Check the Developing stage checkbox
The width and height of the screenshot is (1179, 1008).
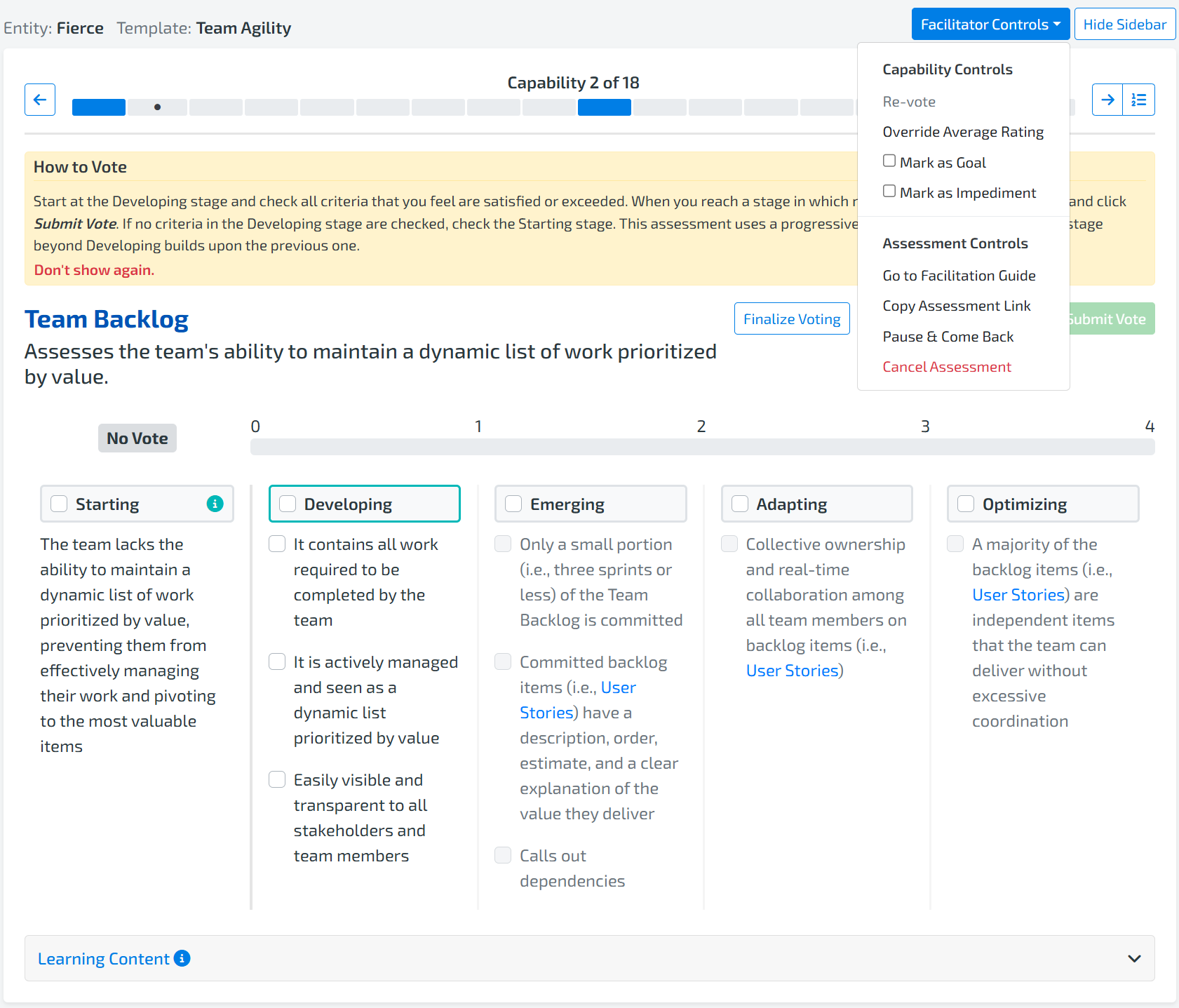point(288,504)
